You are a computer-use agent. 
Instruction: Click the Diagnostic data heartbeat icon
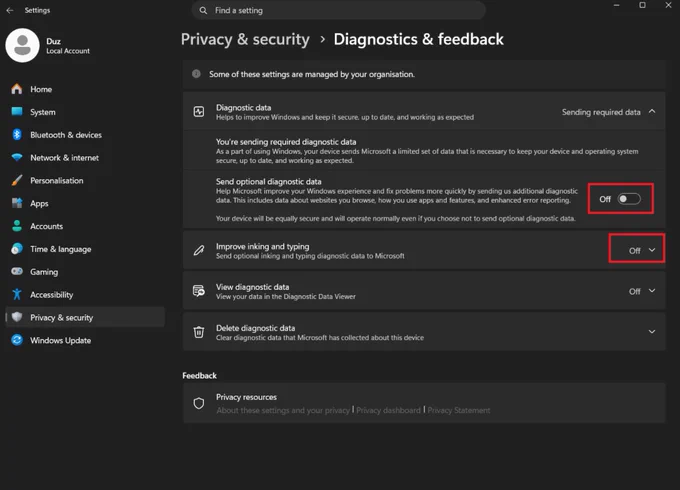click(x=199, y=112)
